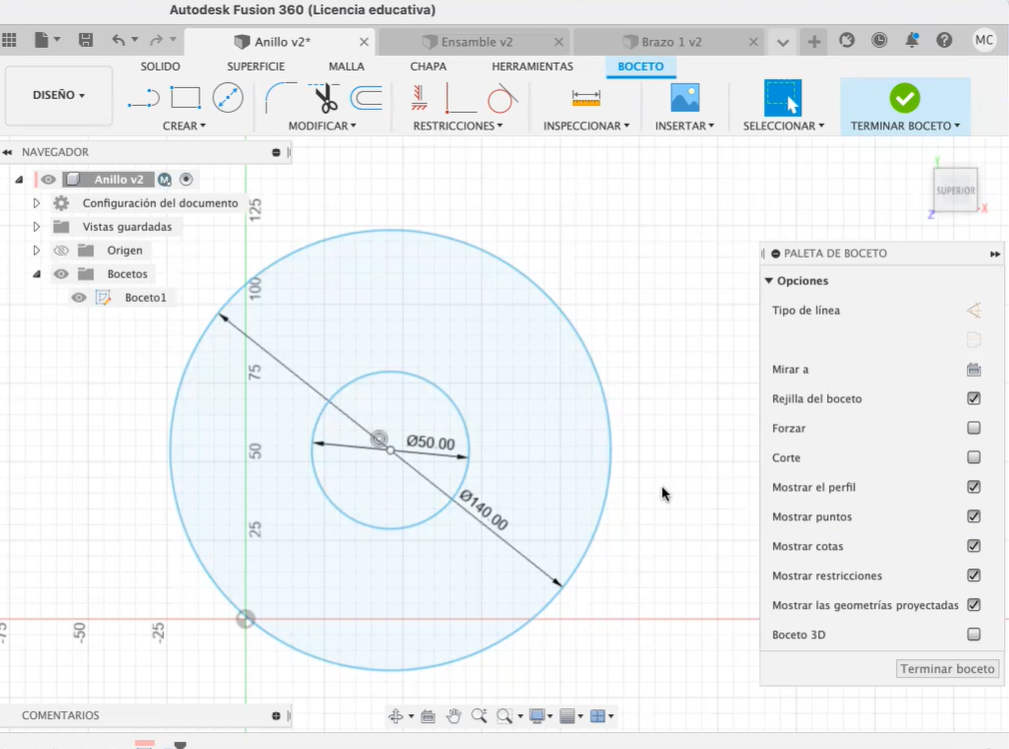Open the data panel grid icon
Viewport: 1009px width, 749px height.
click(x=9, y=40)
